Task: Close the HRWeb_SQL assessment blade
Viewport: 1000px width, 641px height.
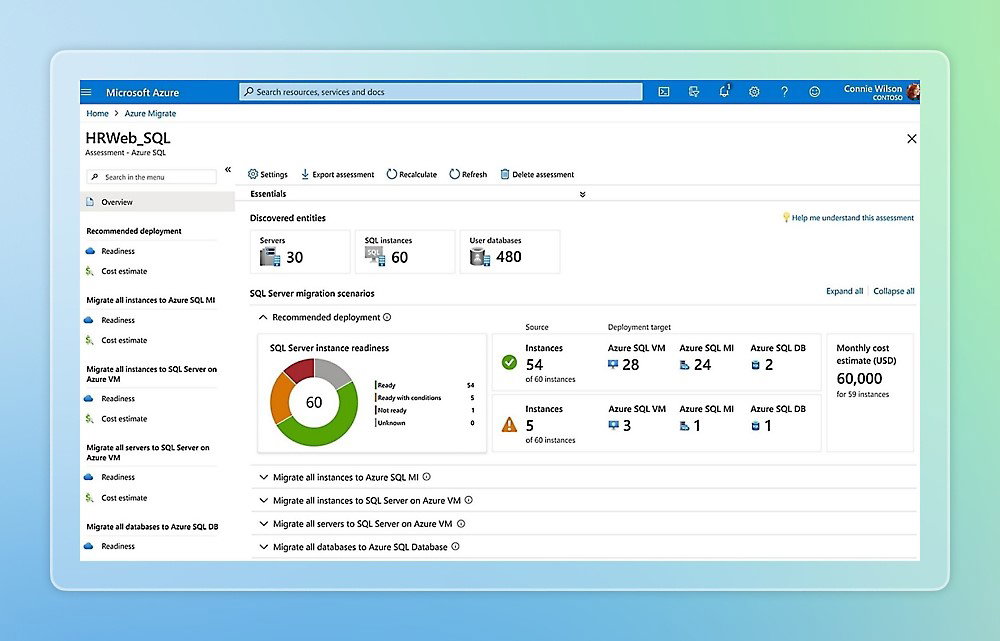Action: (x=912, y=138)
